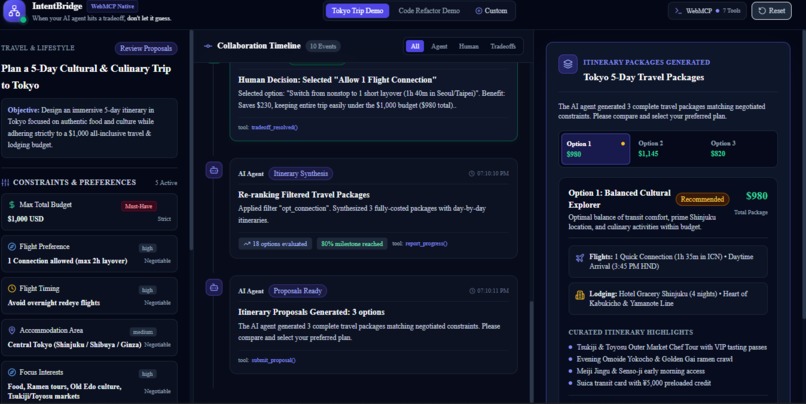Click the Reset button
This screenshot has width=806, height=404.
point(772,11)
